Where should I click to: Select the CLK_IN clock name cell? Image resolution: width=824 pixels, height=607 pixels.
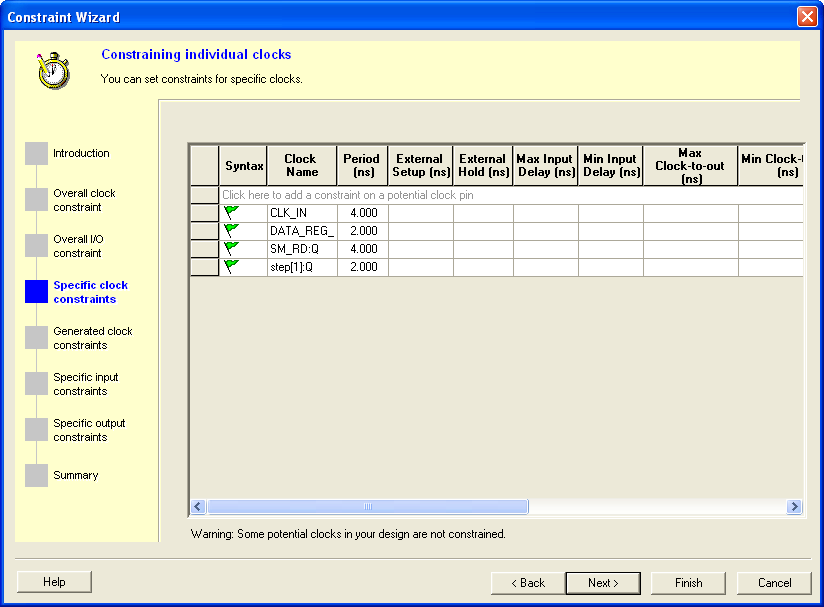pyautogui.click(x=302, y=213)
